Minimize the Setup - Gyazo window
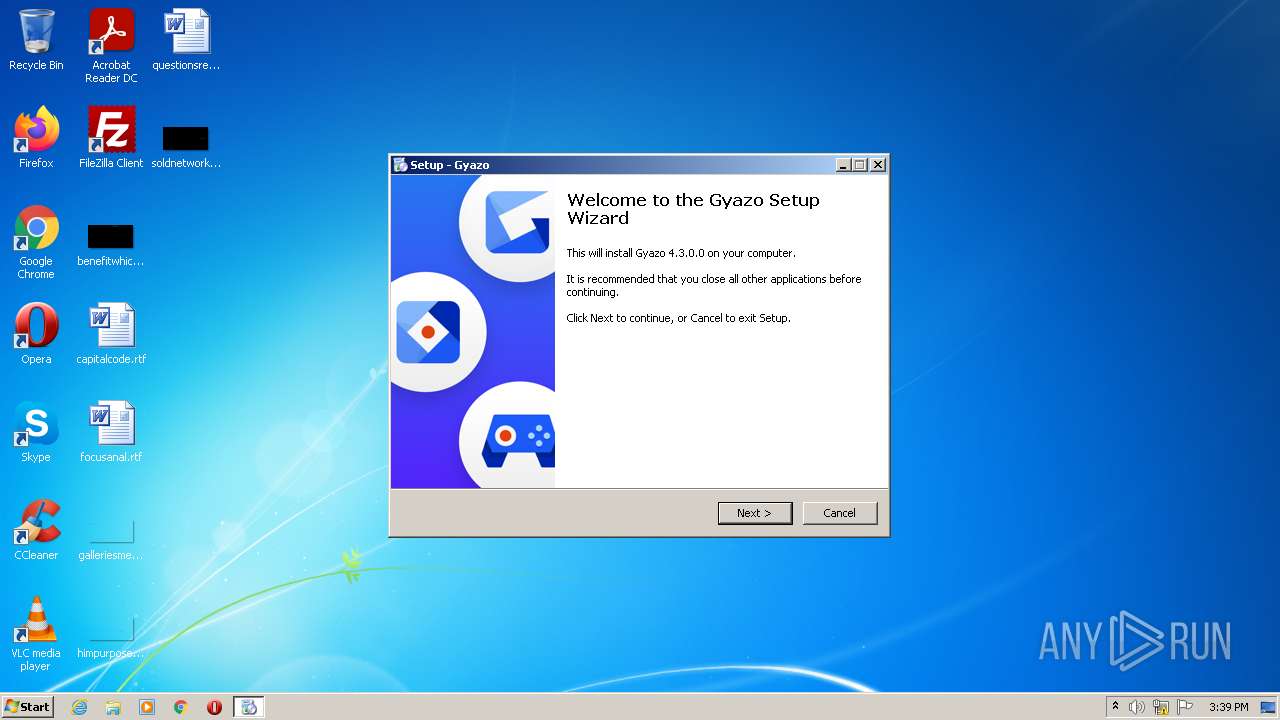This screenshot has height=720, width=1280. [x=843, y=165]
